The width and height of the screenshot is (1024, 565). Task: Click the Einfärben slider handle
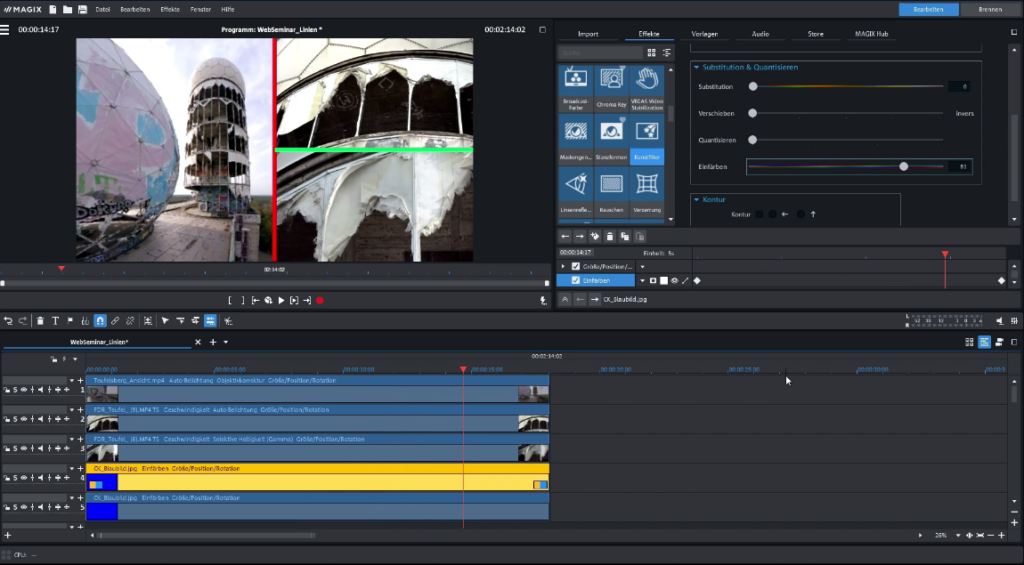tap(903, 167)
